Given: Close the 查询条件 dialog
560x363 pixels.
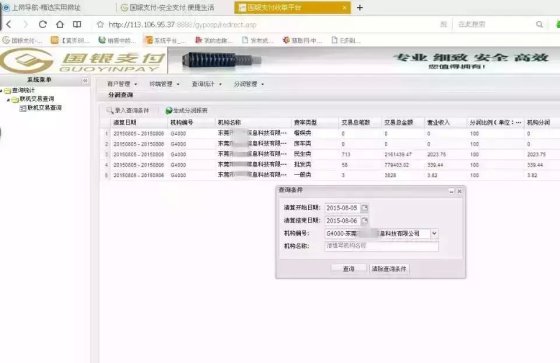Looking at the screenshot, I should click(x=460, y=192).
